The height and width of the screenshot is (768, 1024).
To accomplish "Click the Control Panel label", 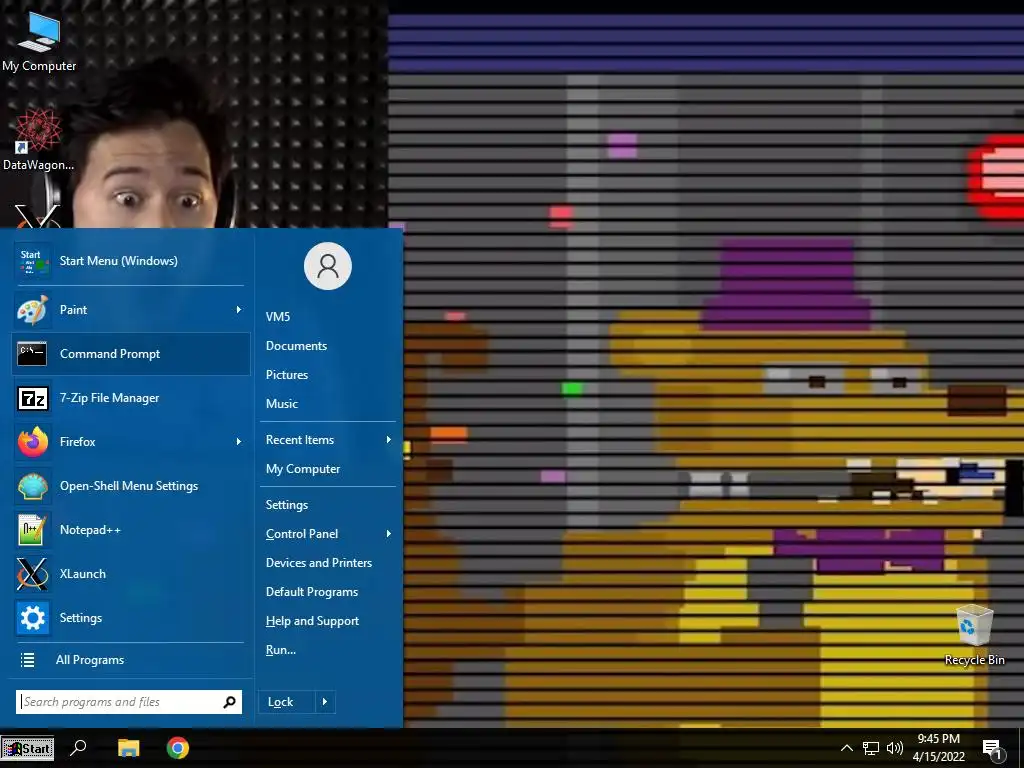I will pos(302,534).
